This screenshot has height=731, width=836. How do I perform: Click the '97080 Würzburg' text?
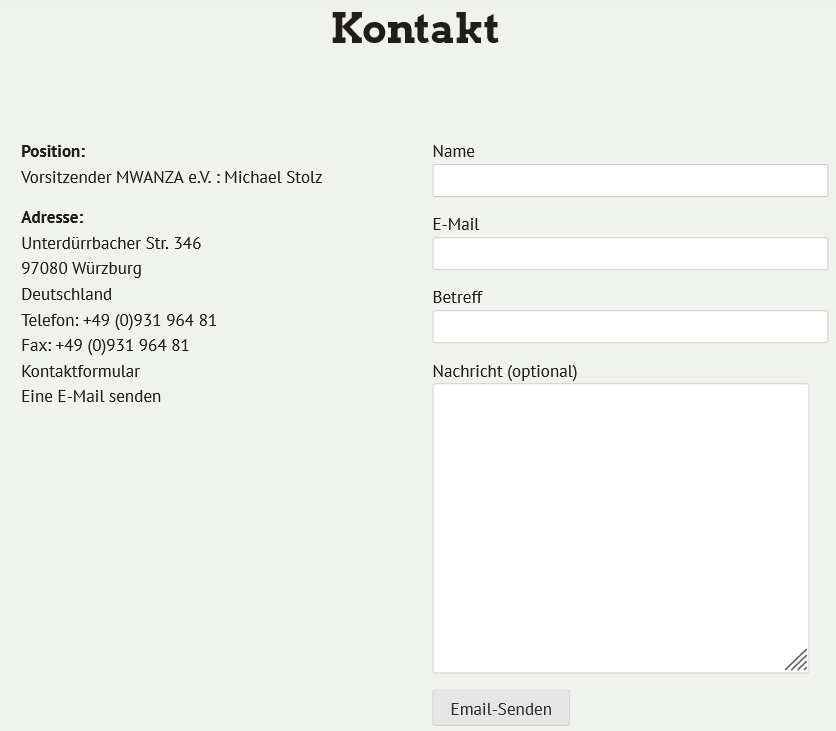tap(81, 269)
